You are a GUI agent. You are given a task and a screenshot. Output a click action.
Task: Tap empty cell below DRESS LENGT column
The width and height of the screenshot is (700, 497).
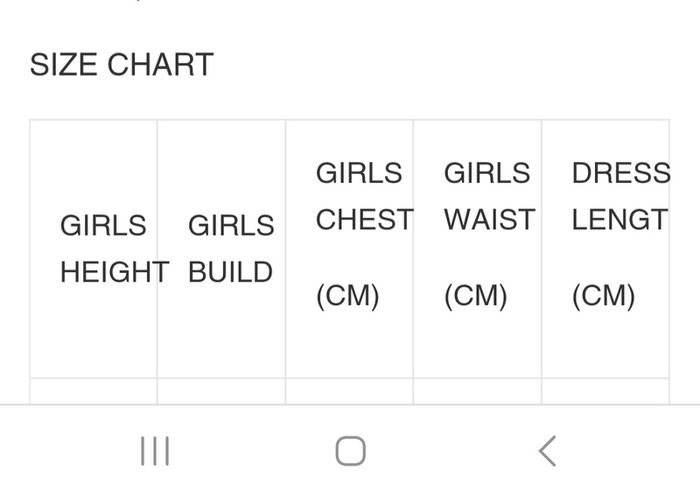605,391
